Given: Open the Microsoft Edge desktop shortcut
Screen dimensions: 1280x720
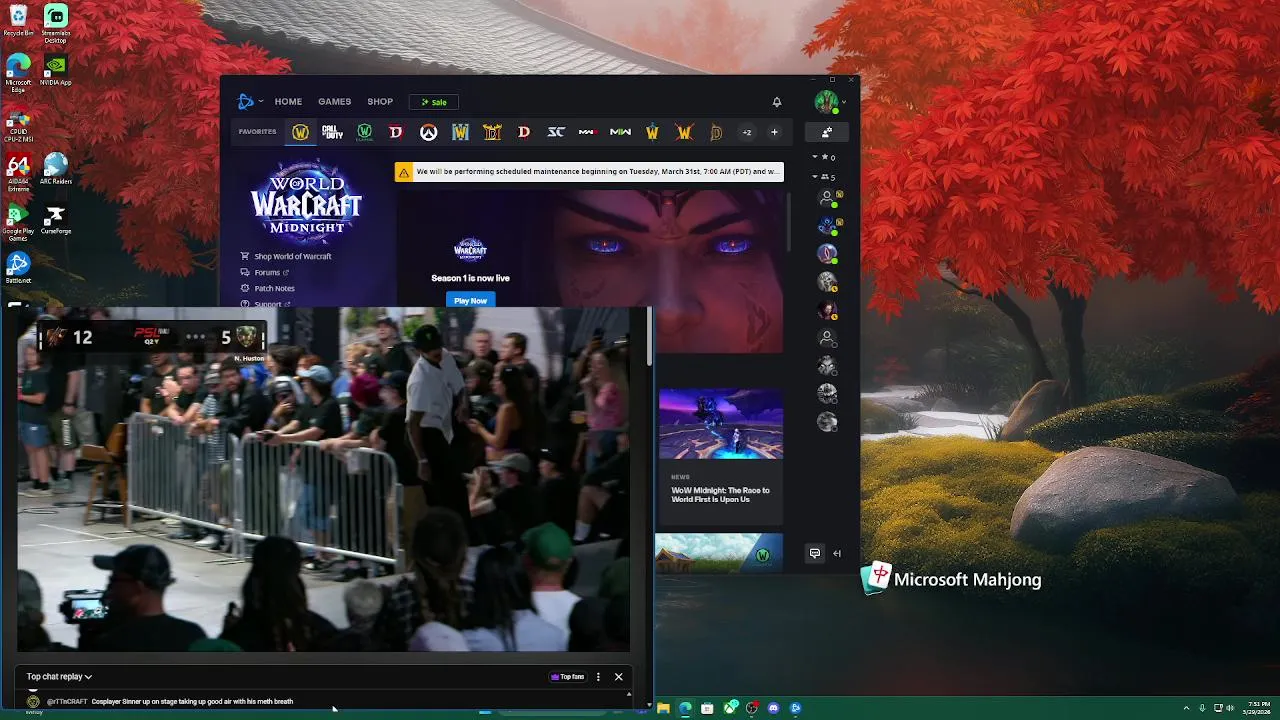Looking at the screenshot, I should [18, 73].
